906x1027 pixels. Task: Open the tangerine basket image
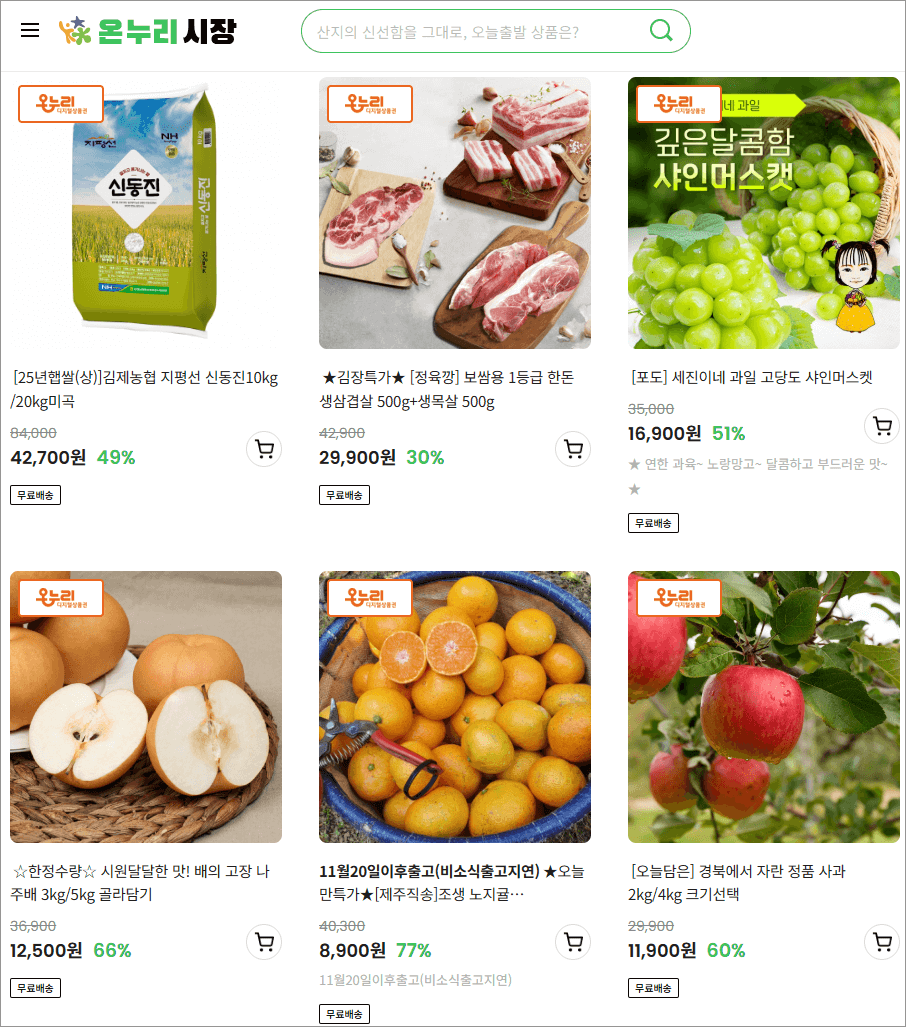(455, 707)
